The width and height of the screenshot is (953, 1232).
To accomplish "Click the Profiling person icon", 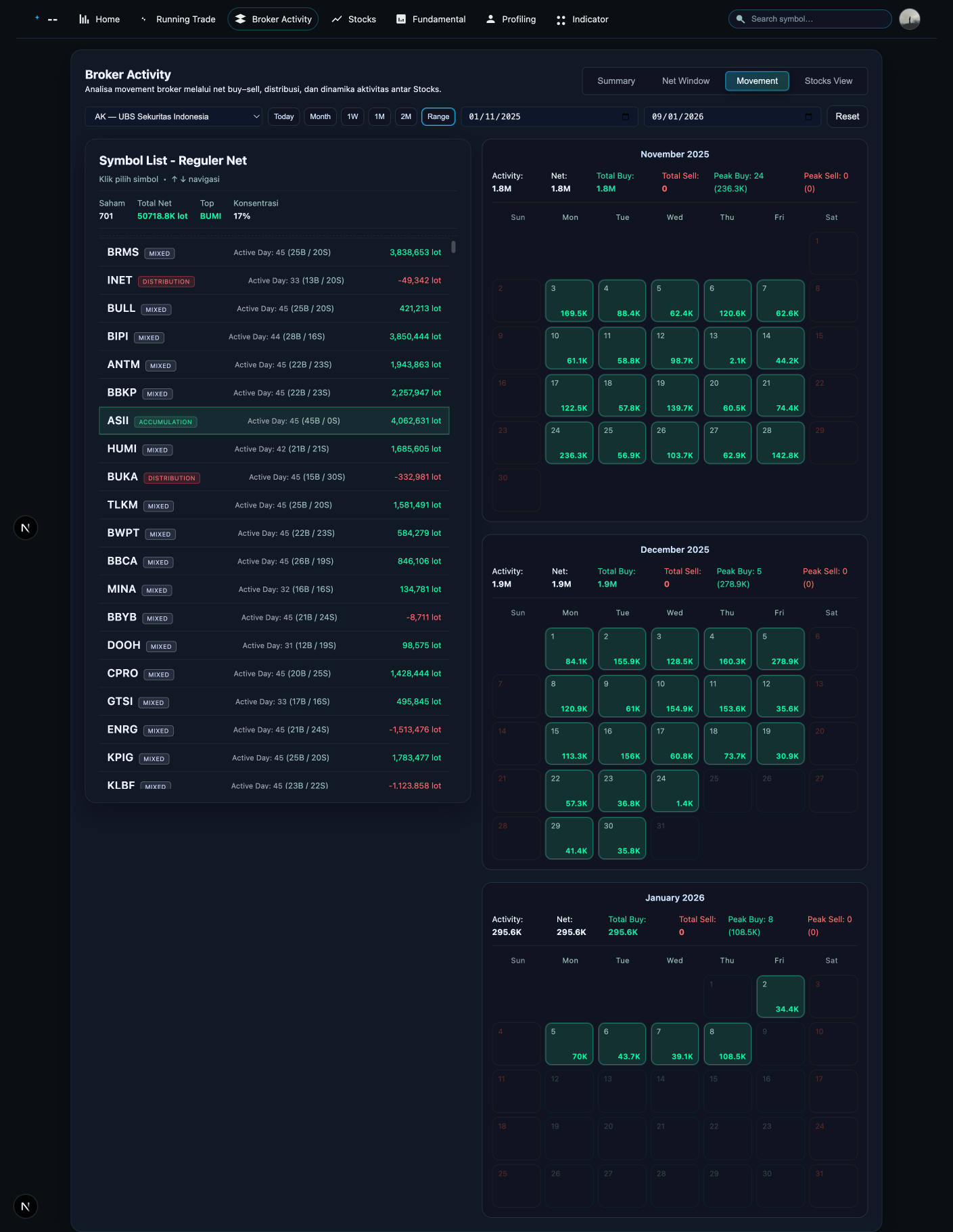I will pyautogui.click(x=490, y=20).
